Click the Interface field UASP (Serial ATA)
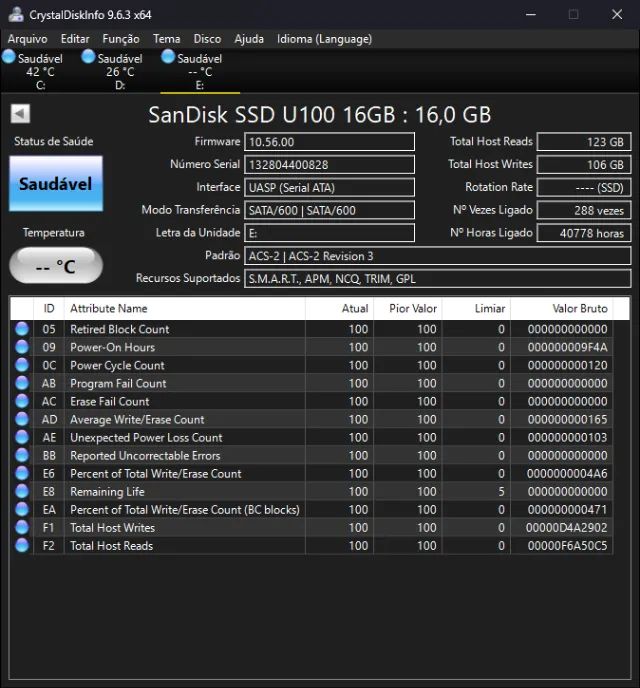This screenshot has width=640, height=688. point(329,187)
